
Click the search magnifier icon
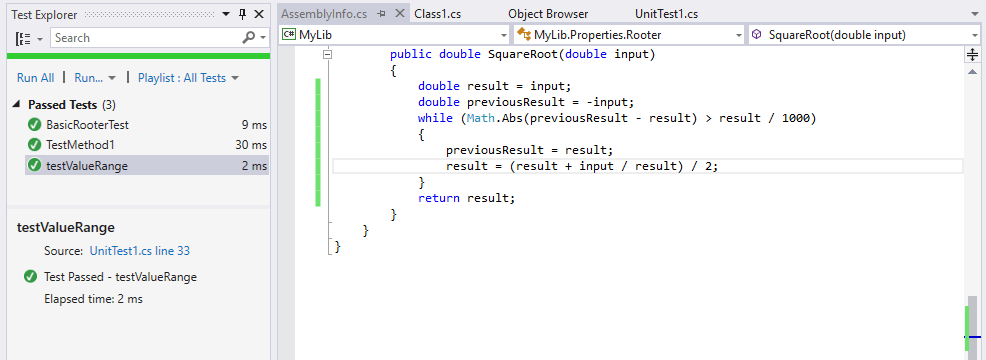[249, 38]
